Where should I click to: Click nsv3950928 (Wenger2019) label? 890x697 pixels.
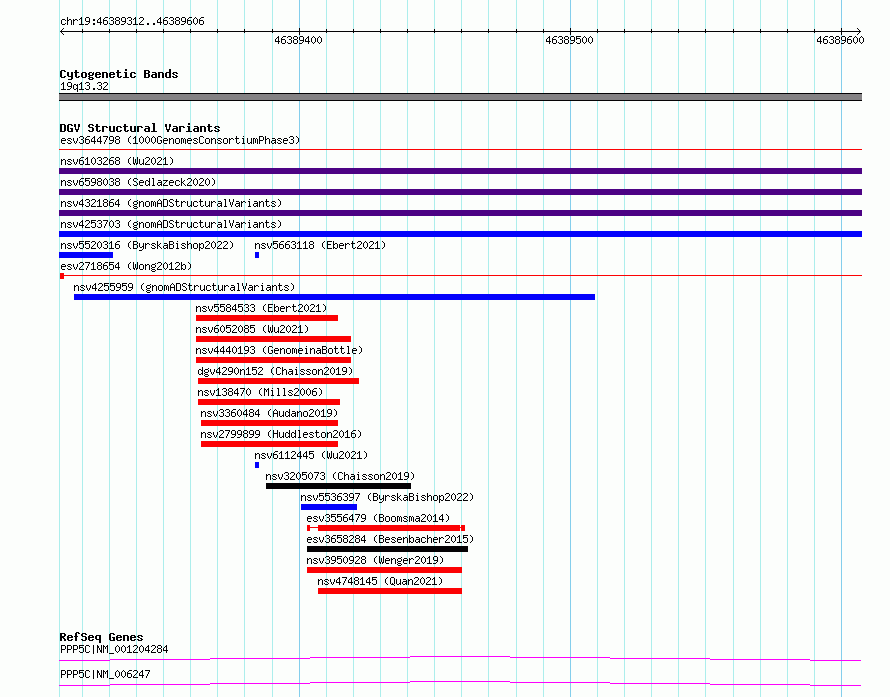375,560
